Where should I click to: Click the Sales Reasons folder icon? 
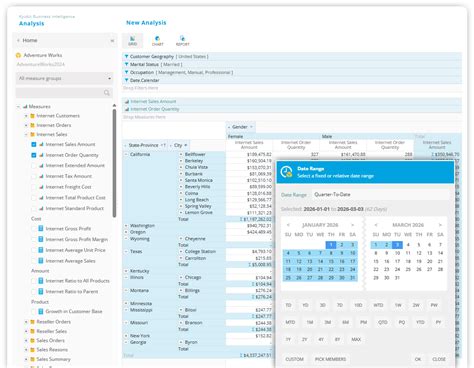click(x=32, y=350)
